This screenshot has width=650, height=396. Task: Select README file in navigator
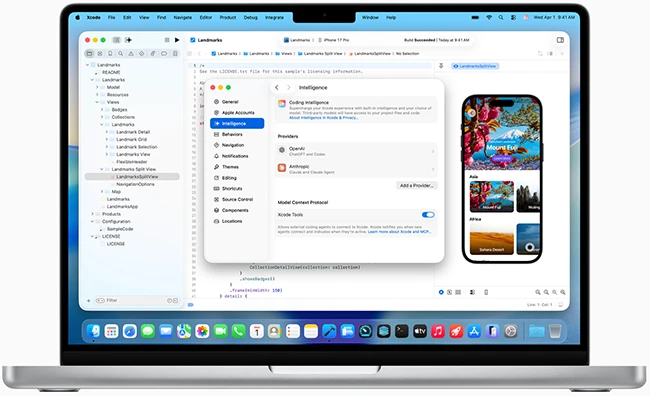(111, 72)
